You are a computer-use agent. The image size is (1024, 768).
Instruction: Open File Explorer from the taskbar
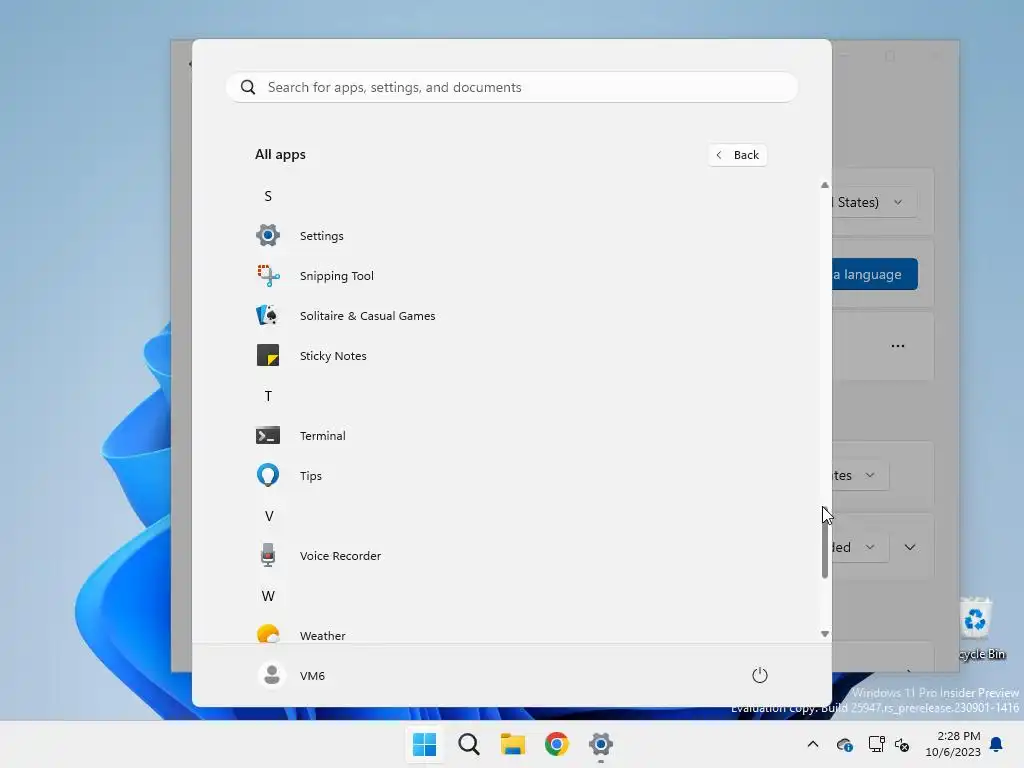513,744
